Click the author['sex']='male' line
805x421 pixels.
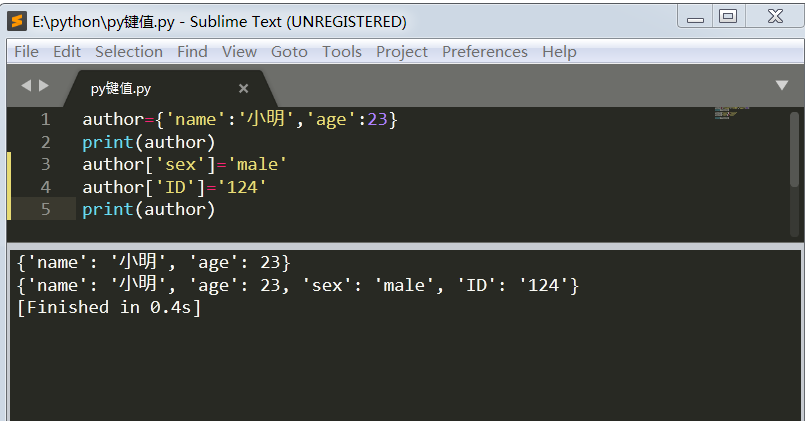point(184,164)
